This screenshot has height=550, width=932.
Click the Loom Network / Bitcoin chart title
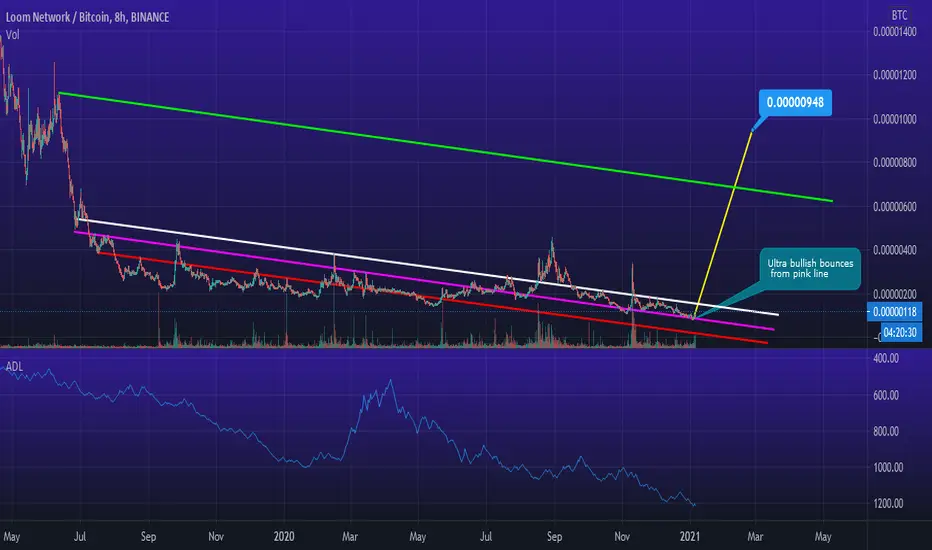(x=87, y=17)
